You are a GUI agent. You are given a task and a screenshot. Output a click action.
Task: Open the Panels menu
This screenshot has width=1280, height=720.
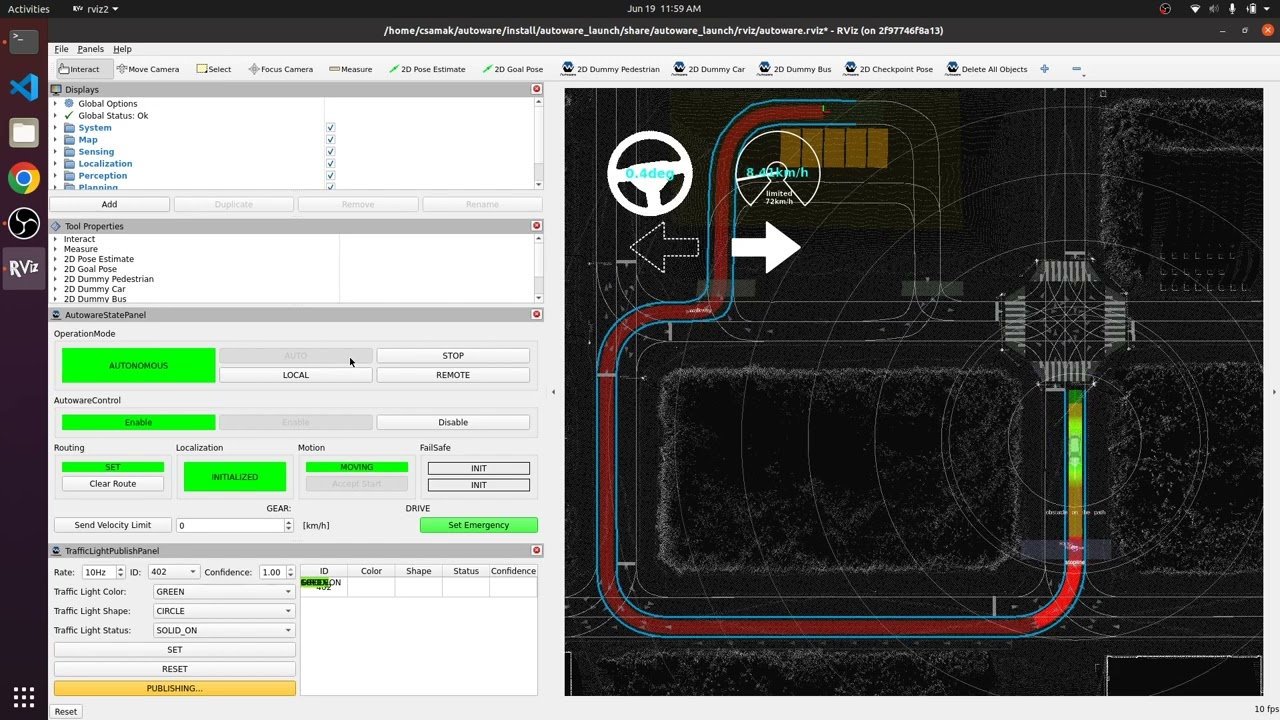(x=90, y=49)
